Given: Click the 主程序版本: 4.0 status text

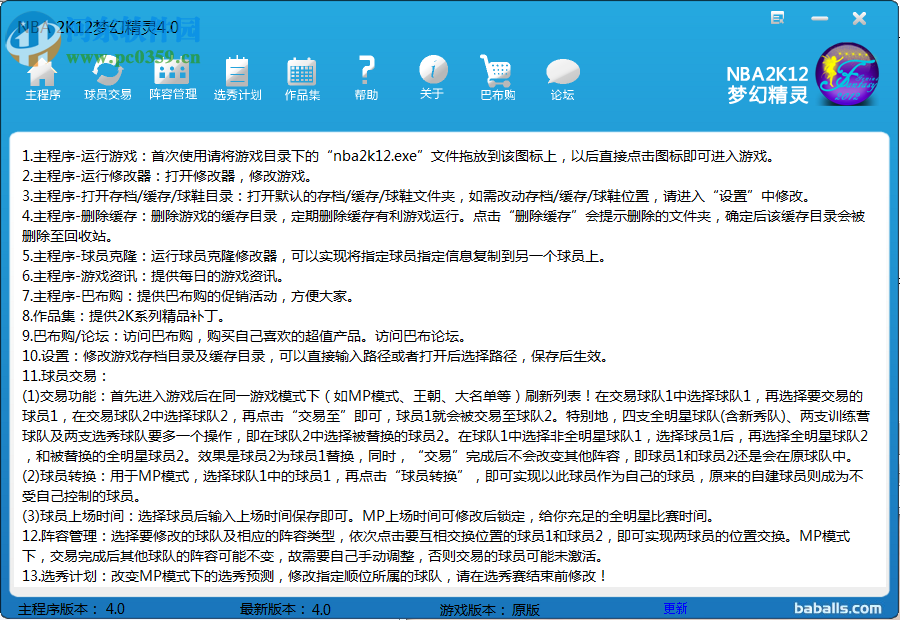Looking at the screenshot, I should 72,609.
